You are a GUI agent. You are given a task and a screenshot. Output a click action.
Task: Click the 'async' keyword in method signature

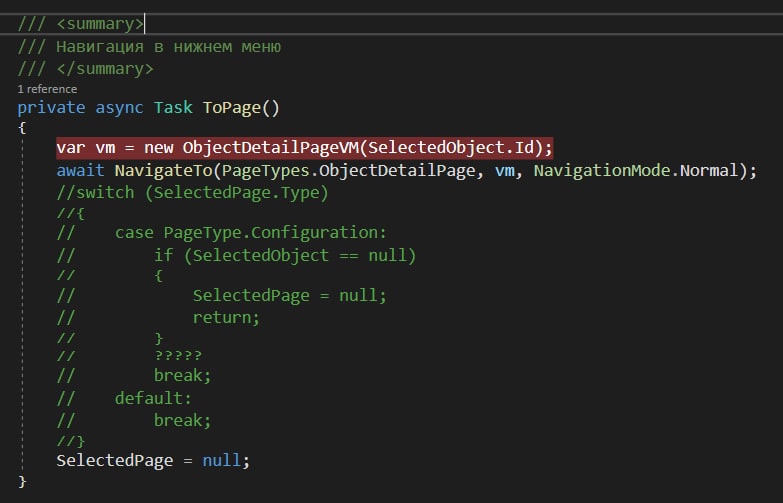119,107
